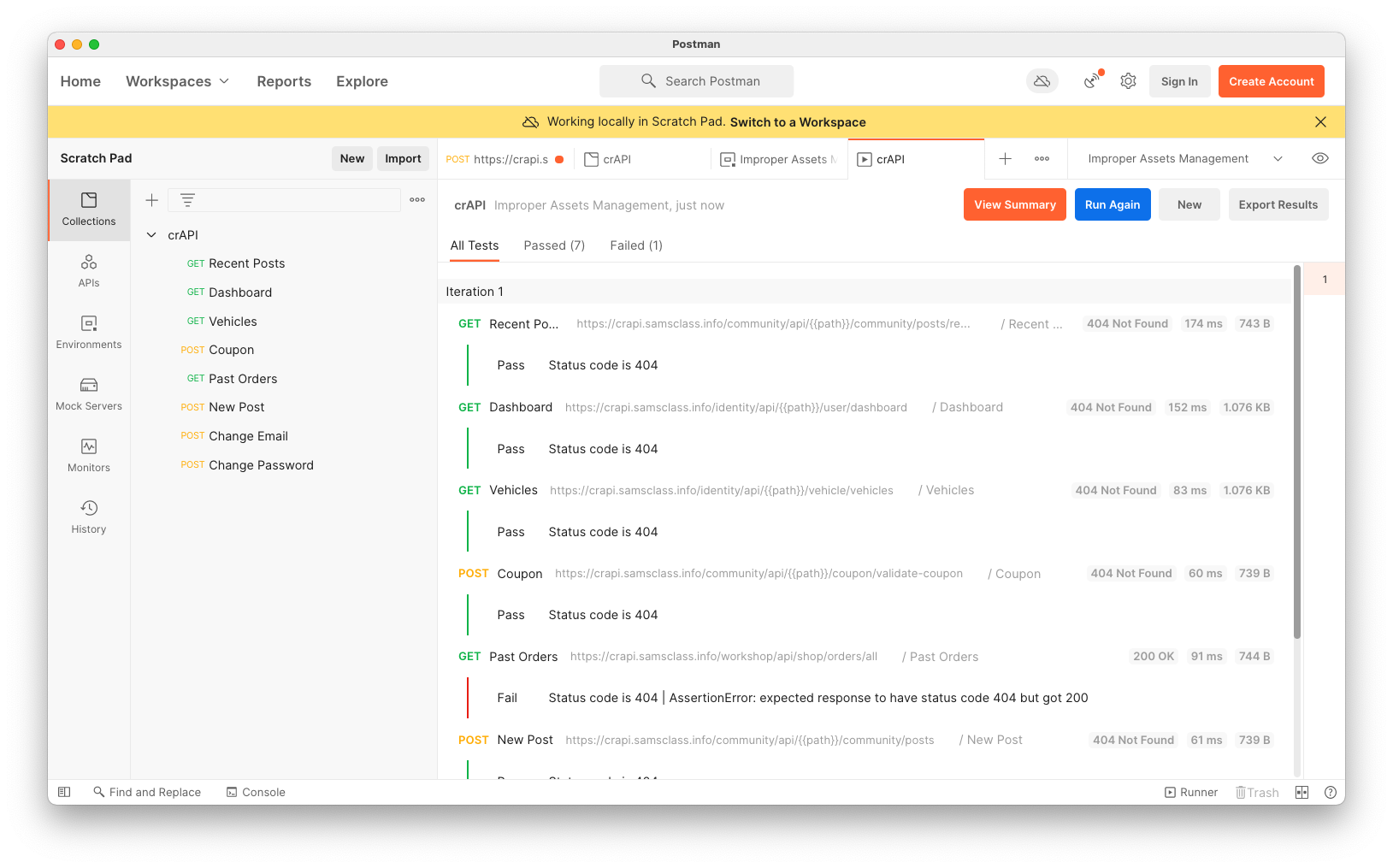Click the plus icon to create a collection
Image resolution: width=1393 pixels, height=868 pixels.
tap(151, 200)
